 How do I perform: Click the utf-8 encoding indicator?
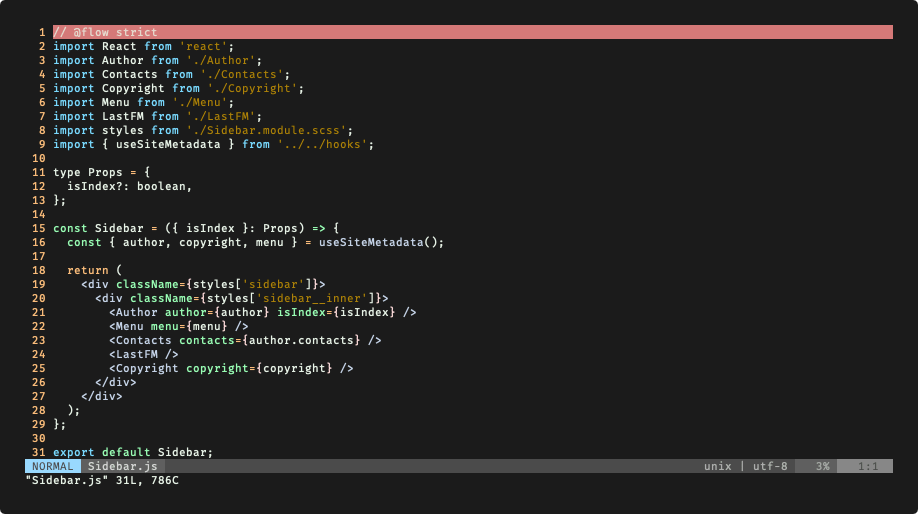(770, 466)
